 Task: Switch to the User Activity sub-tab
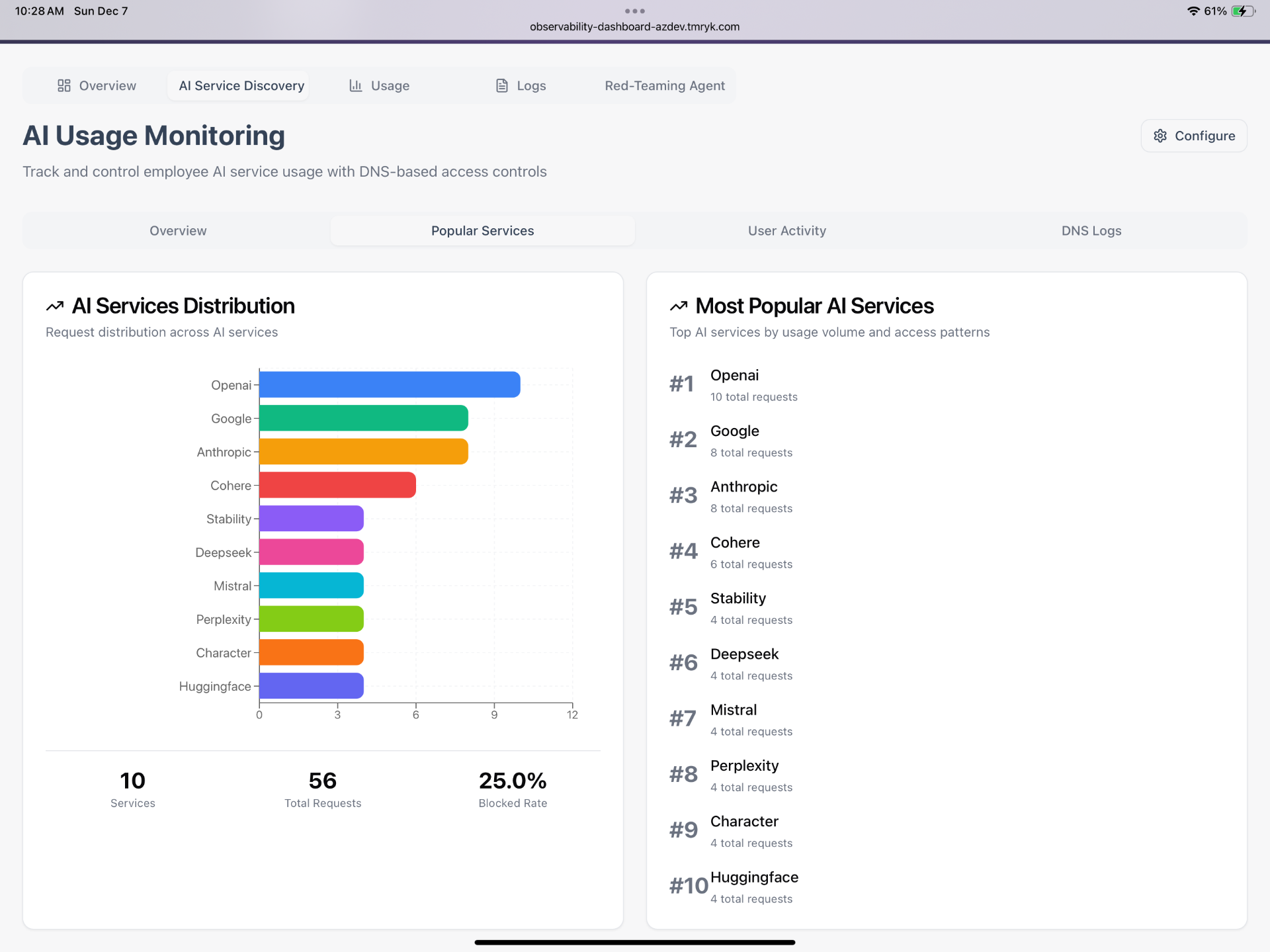(x=787, y=231)
